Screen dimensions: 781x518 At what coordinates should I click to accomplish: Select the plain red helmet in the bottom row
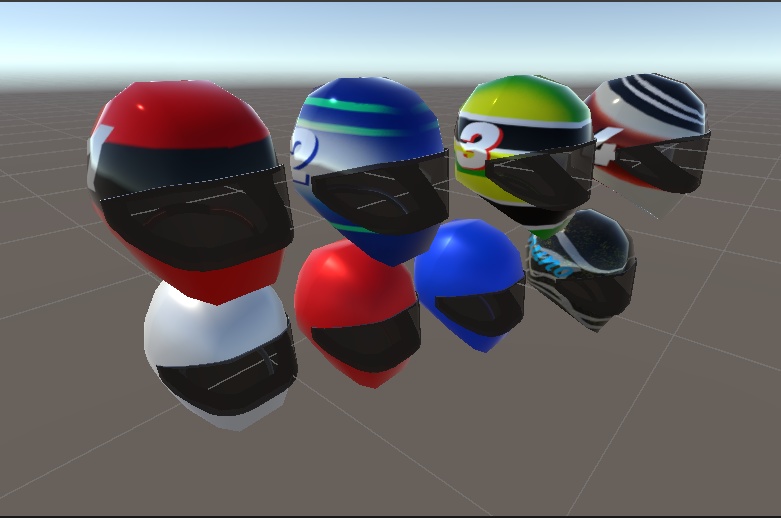(x=358, y=313)
